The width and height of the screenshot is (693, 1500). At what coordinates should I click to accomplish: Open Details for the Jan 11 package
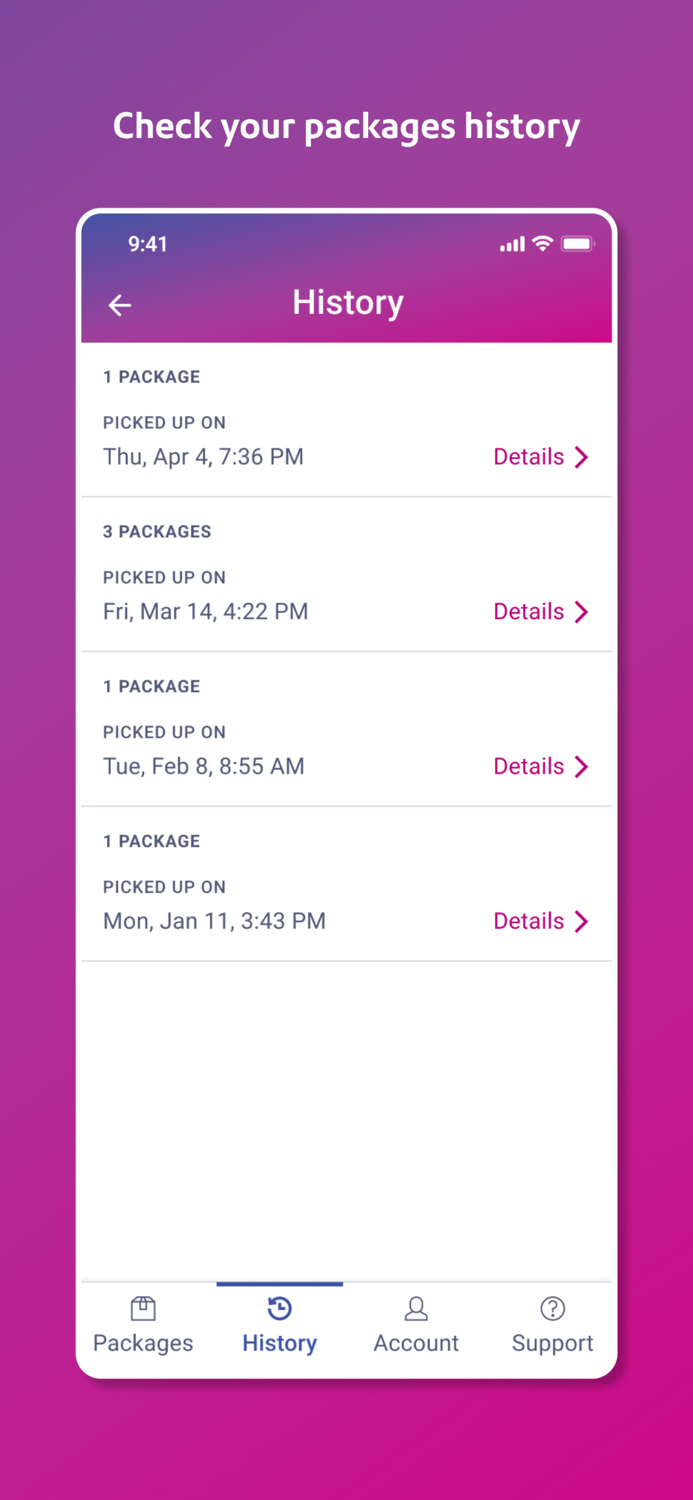click(x=529, y=921)
